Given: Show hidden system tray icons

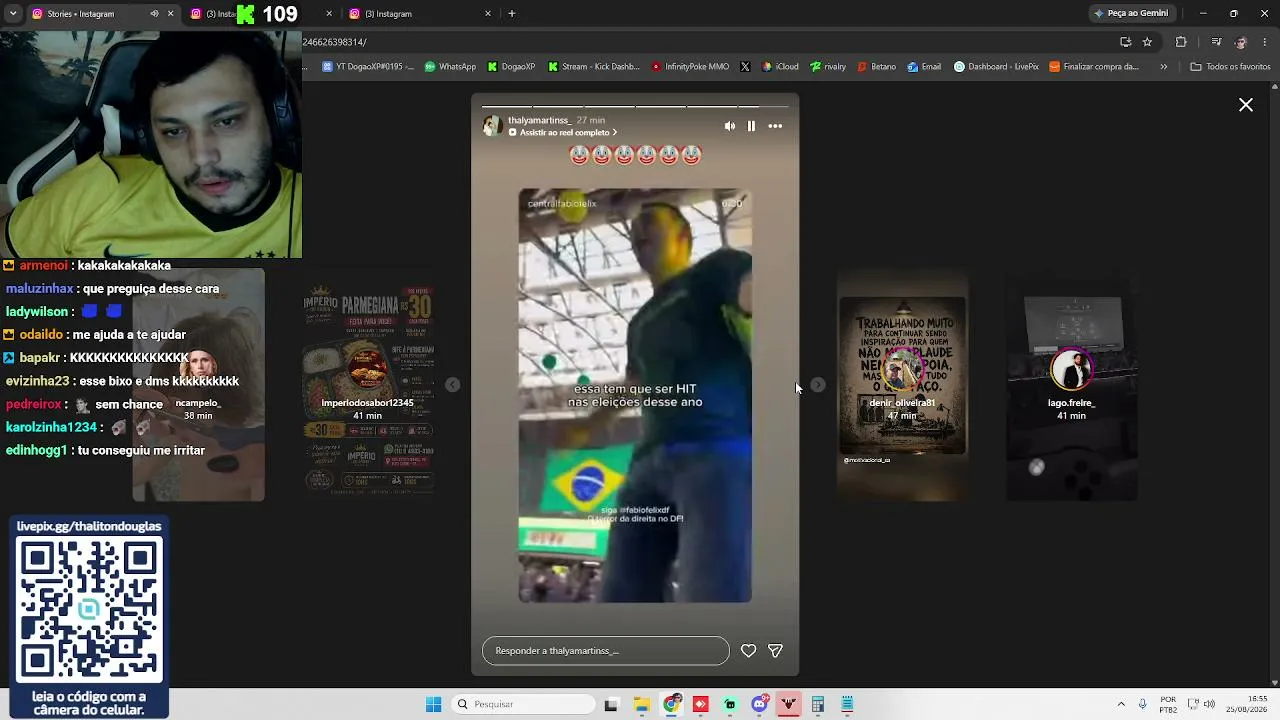Looking at the screenshot, I should (1121, 705).
